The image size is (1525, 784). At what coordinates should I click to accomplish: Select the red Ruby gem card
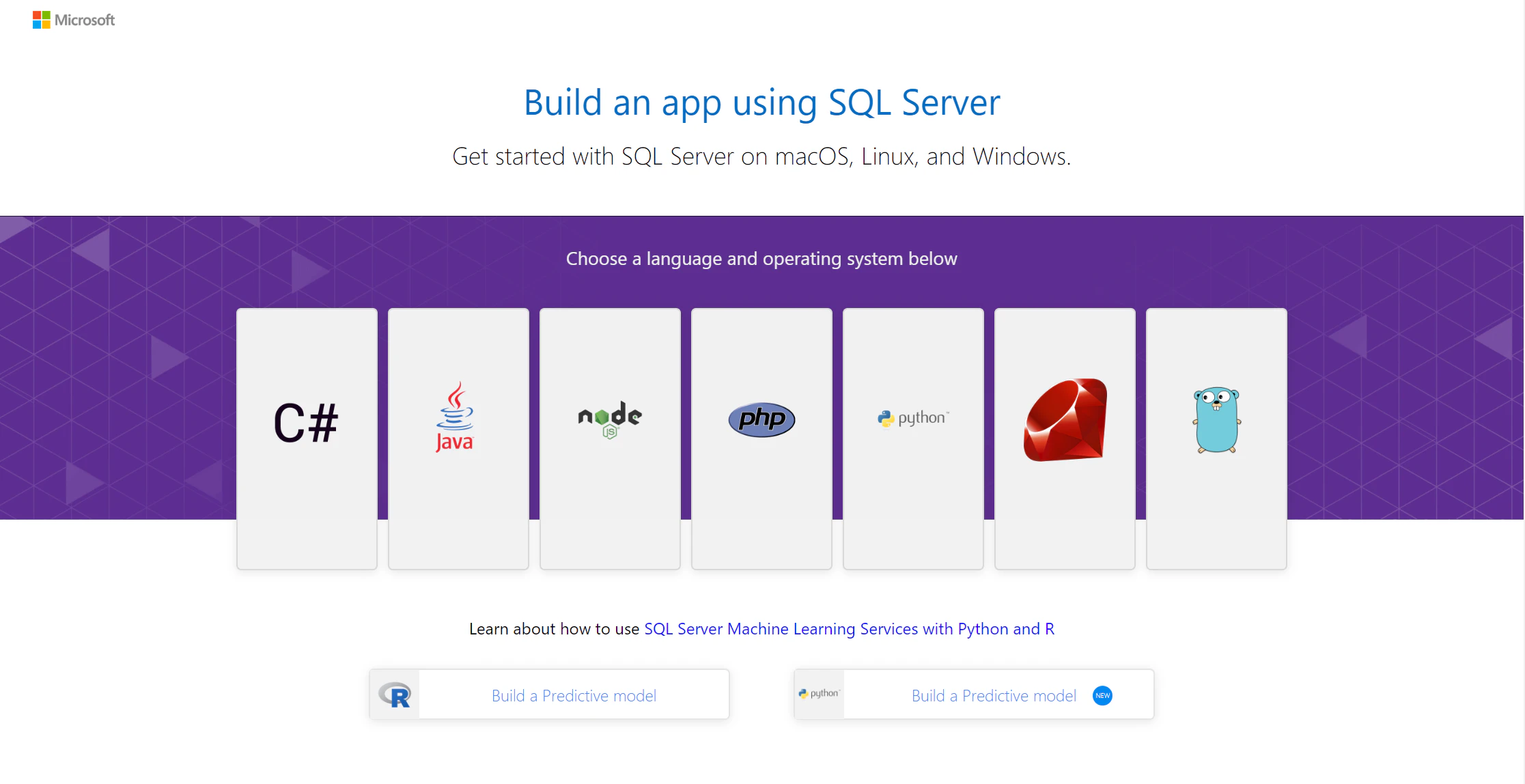1065,419
